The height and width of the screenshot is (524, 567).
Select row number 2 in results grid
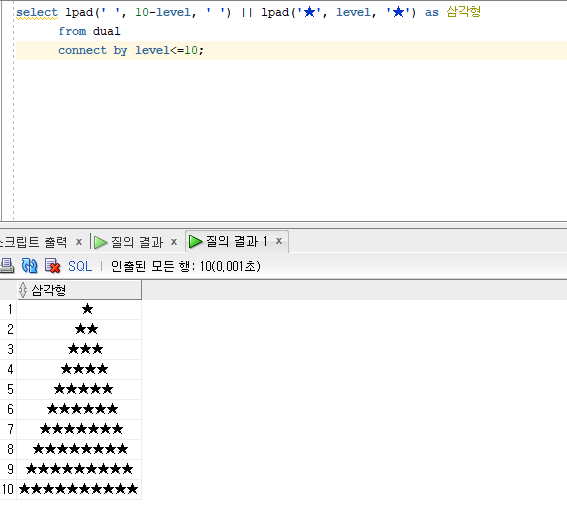pyautogui.click(x=8, y=329)
